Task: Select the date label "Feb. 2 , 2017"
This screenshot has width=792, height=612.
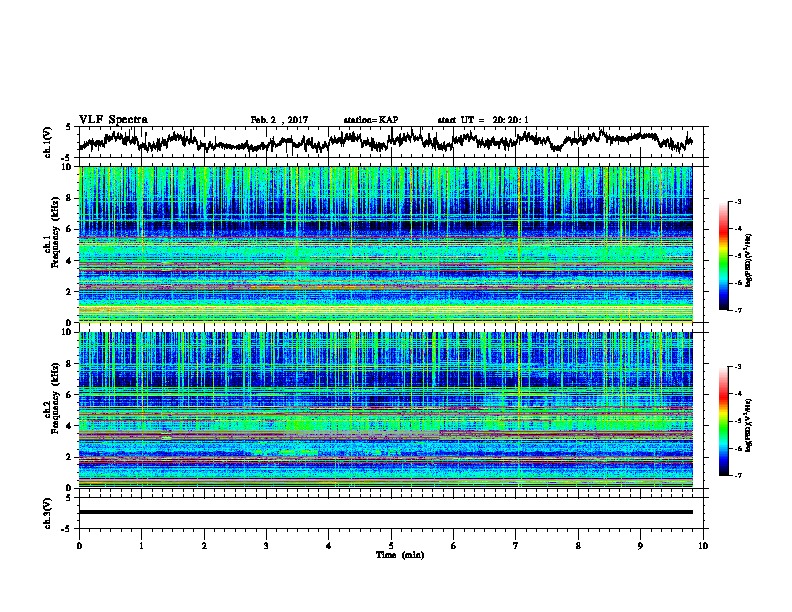Action: (x=279, y=120)
